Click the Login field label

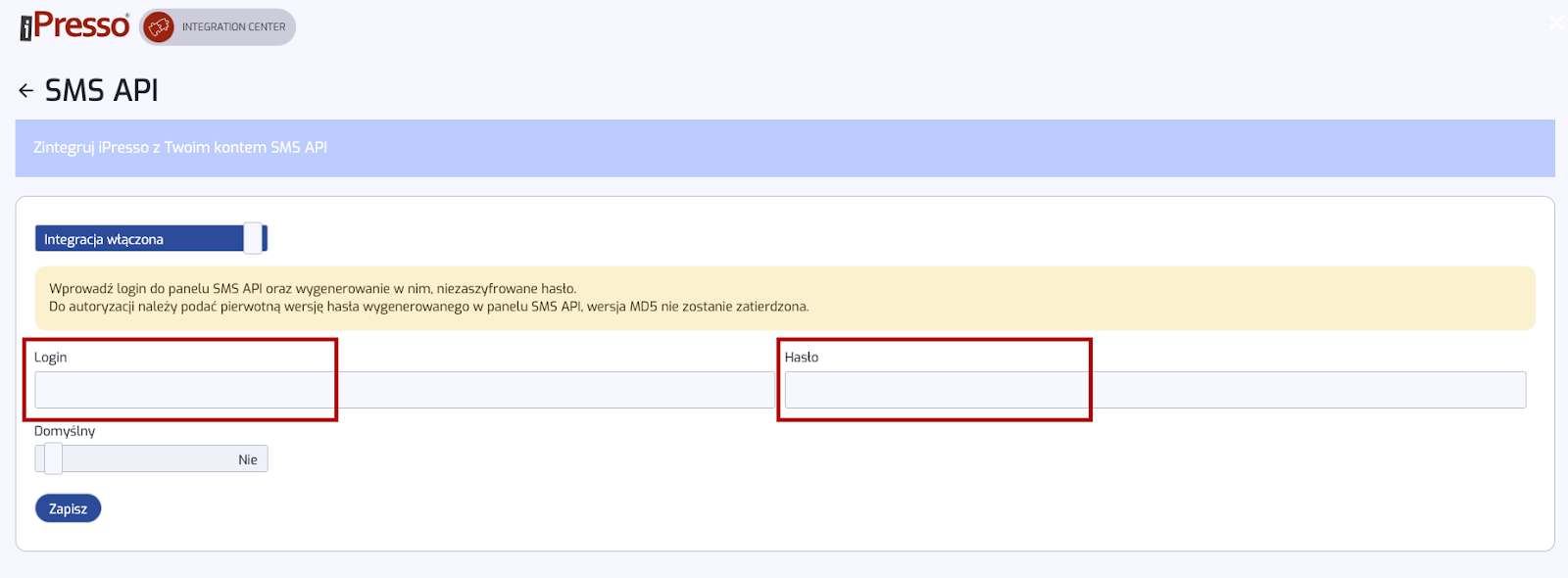click(51, 357)
